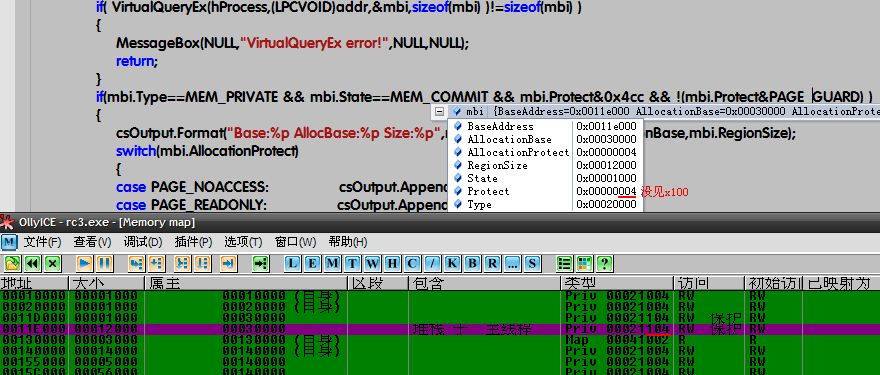880x375 pixels.
Task: Click the Restart program rewind icon
Action: pyautogui.click(x=33, y=263)
